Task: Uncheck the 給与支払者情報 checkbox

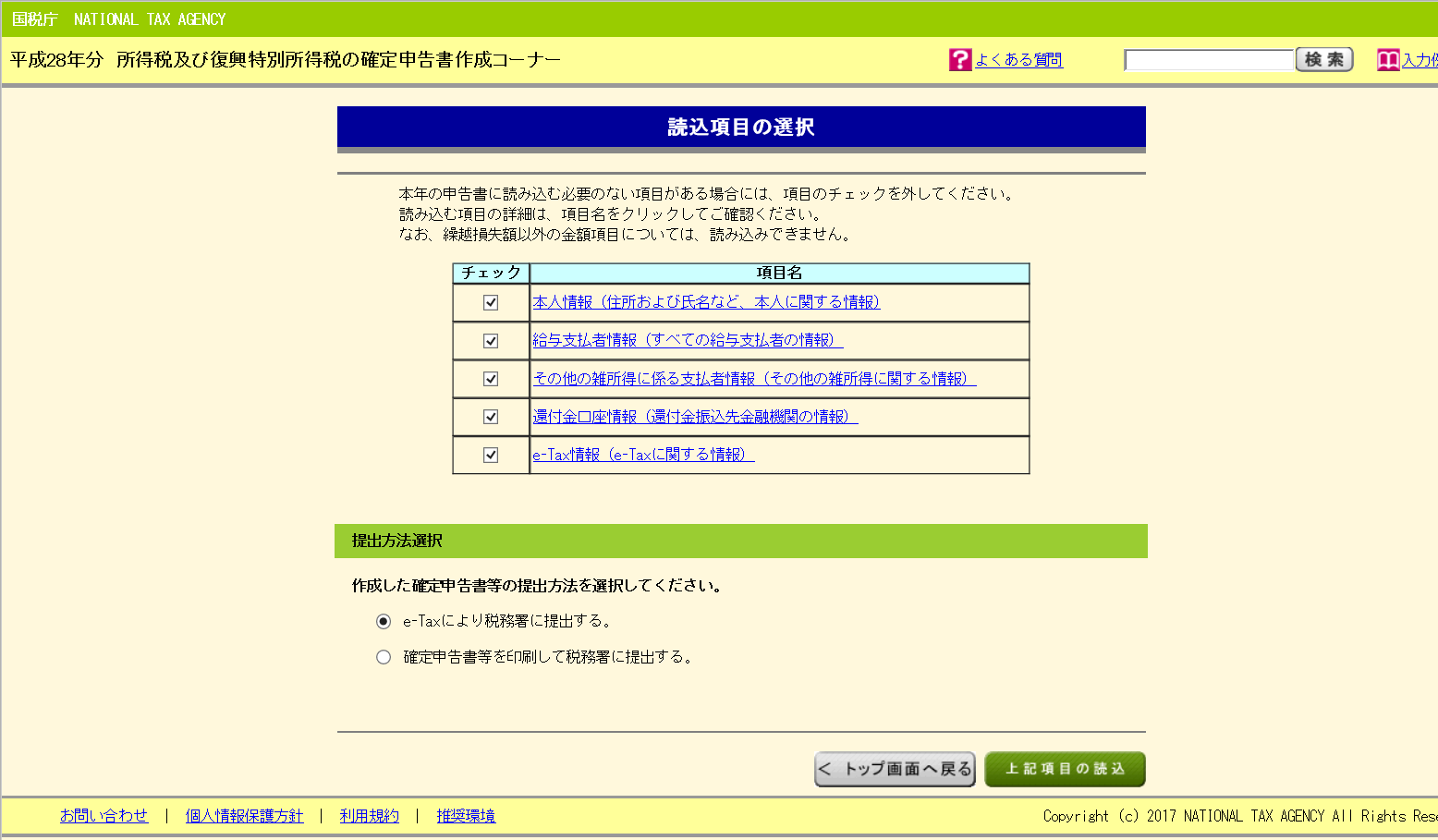Action: point(491,341)
